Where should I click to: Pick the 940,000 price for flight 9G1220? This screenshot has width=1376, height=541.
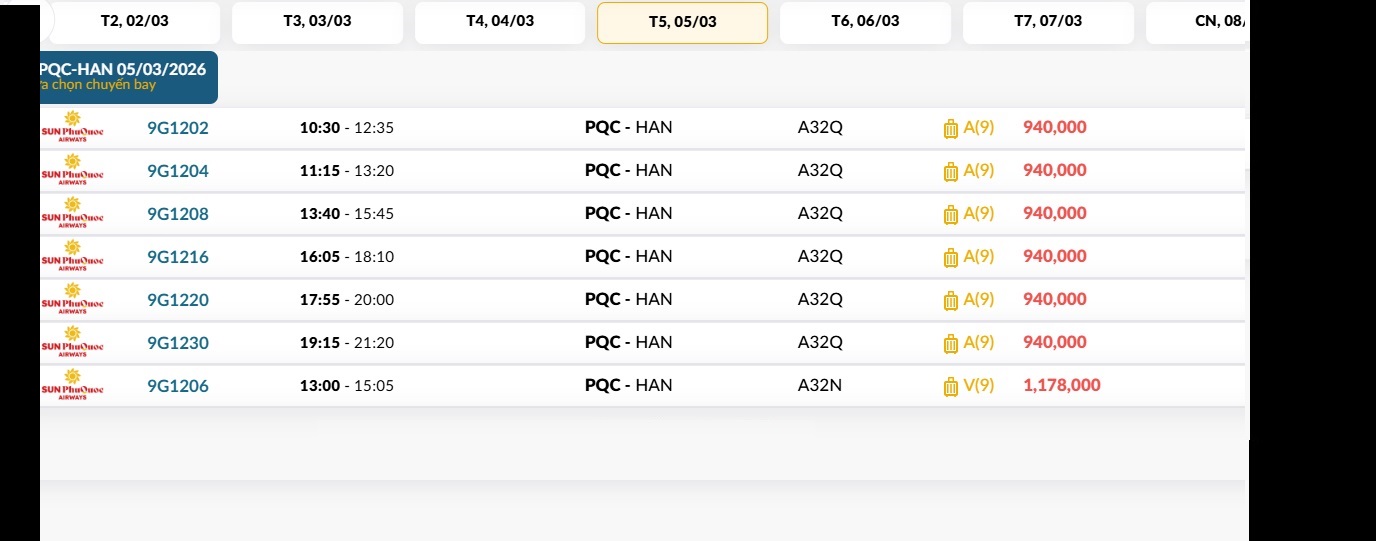click(x=1054, y=299)
